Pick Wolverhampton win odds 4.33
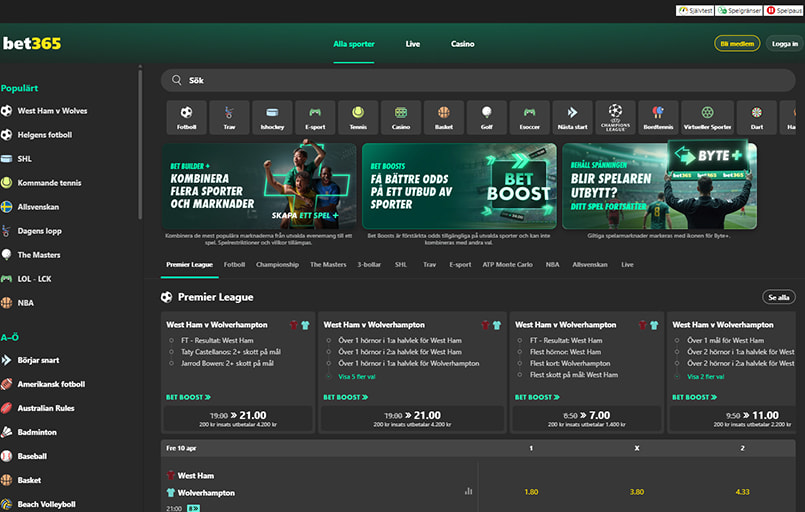This screenshot has width=805, height=512. 742,492
